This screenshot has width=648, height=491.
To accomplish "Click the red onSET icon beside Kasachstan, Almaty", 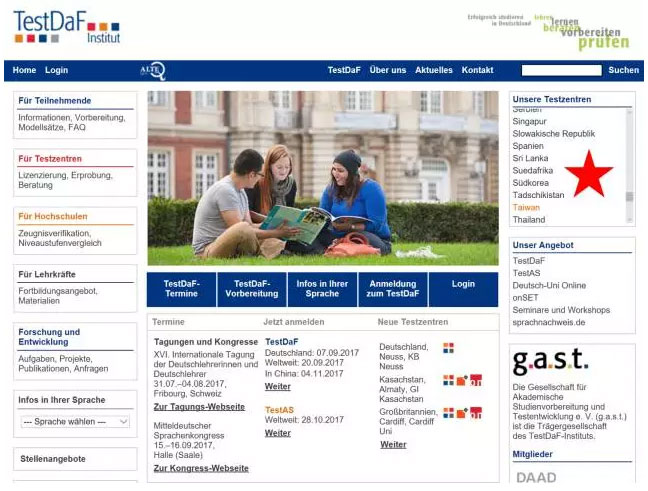I will point(476,380).
